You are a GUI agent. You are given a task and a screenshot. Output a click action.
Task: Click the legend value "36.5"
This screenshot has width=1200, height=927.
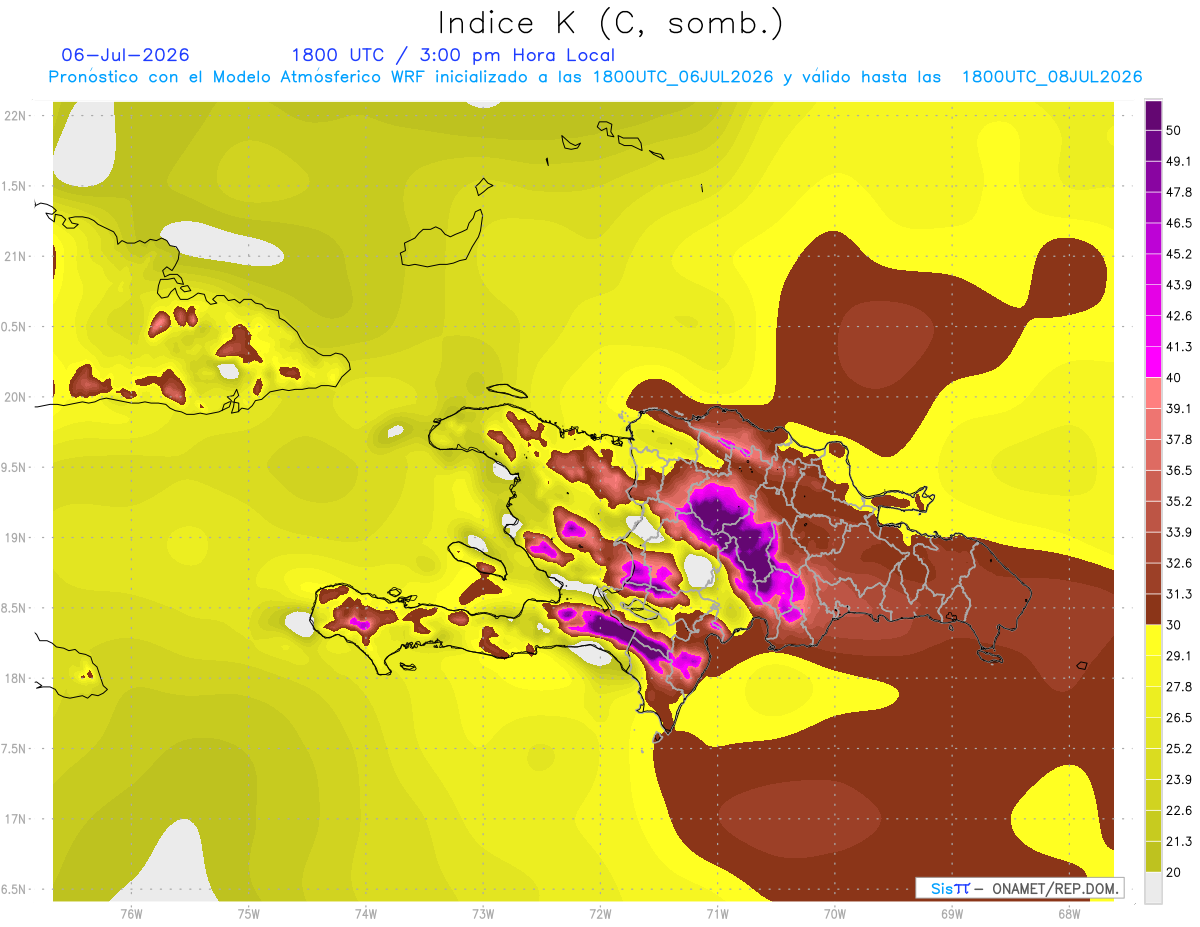1179,470
